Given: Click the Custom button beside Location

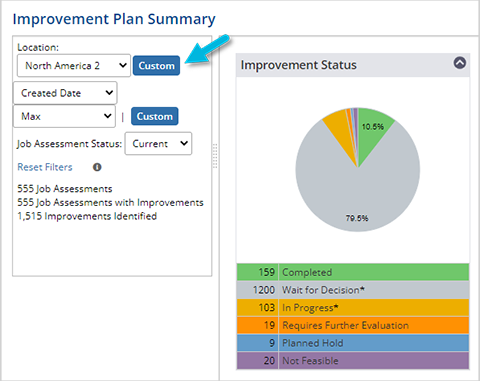Looking at the screenshot, I should (x=156, y=66).
